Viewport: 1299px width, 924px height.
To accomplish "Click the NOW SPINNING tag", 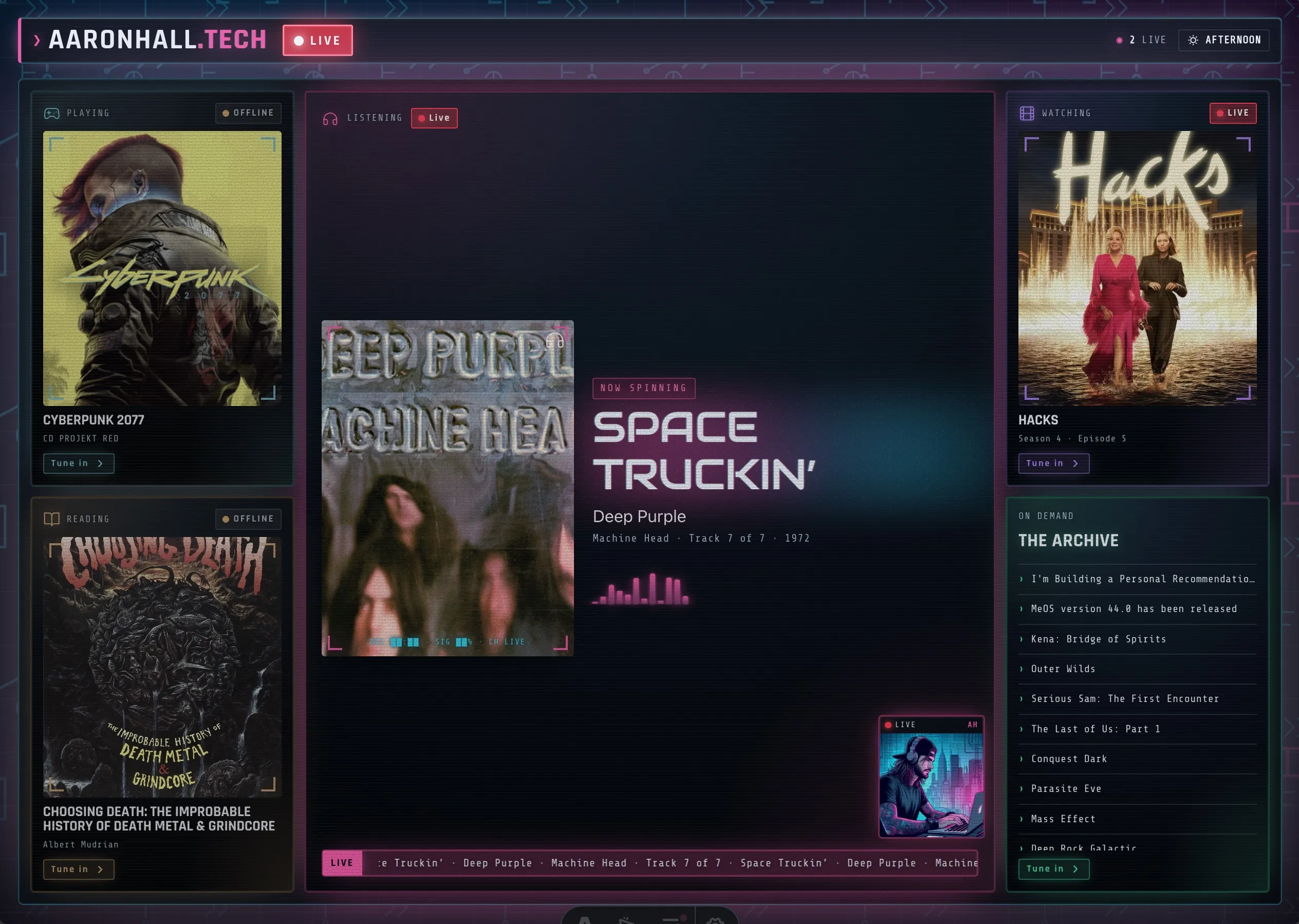I will click(x=644, y=388).
